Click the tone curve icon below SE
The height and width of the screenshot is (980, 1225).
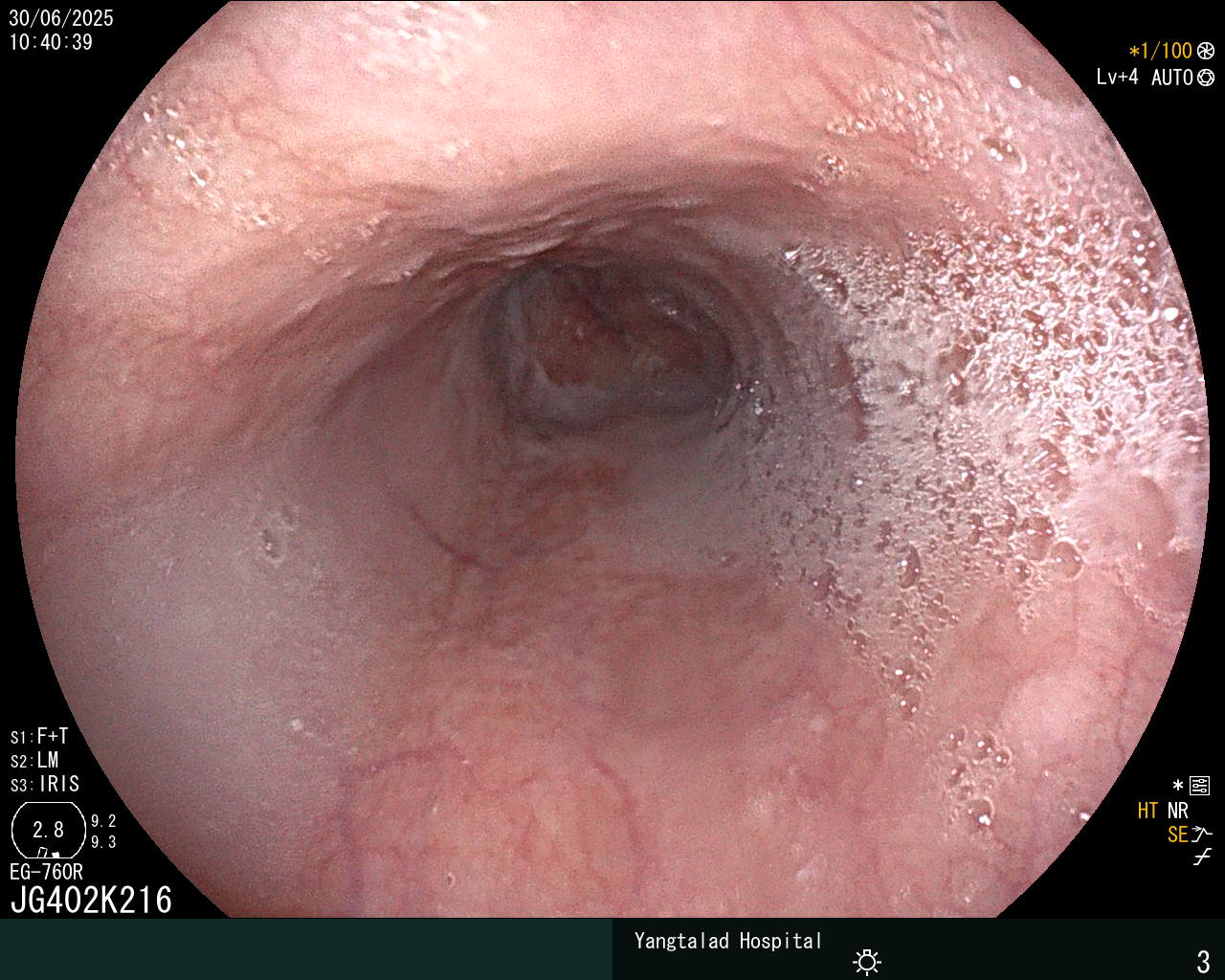(1202, 857)
